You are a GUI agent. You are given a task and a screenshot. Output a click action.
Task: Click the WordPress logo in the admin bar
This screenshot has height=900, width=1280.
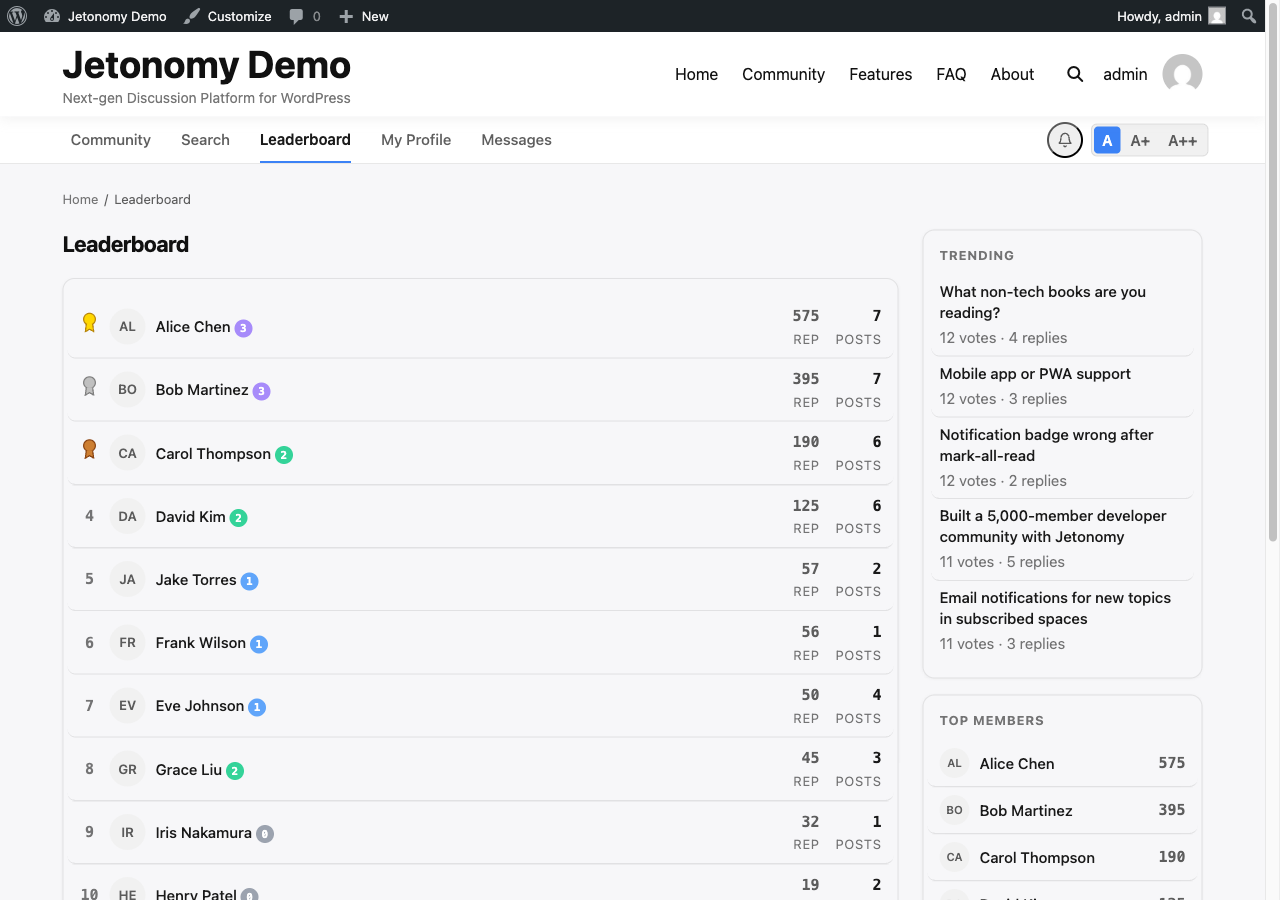(x=17, y=15)
